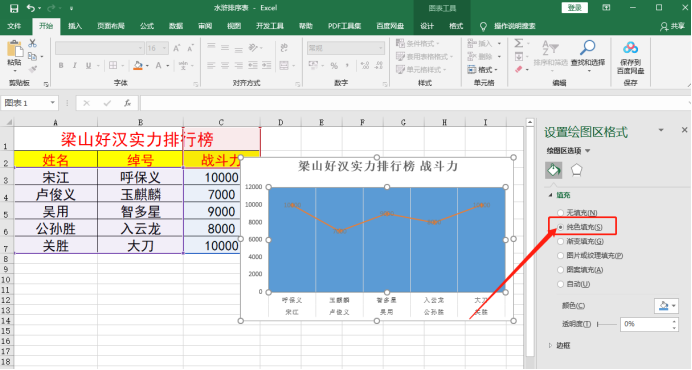Select Picture or texture fill (图片或纹理填充)

coord(560,256)
